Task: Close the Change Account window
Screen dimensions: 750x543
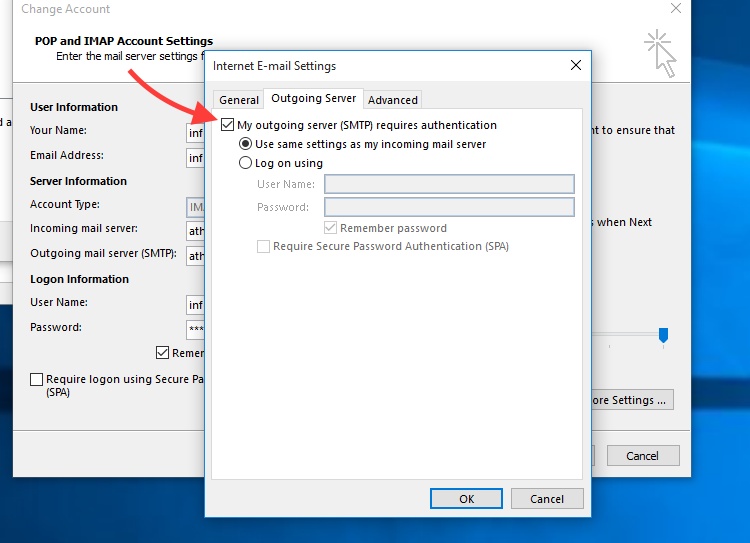Action: pos(676,8)
